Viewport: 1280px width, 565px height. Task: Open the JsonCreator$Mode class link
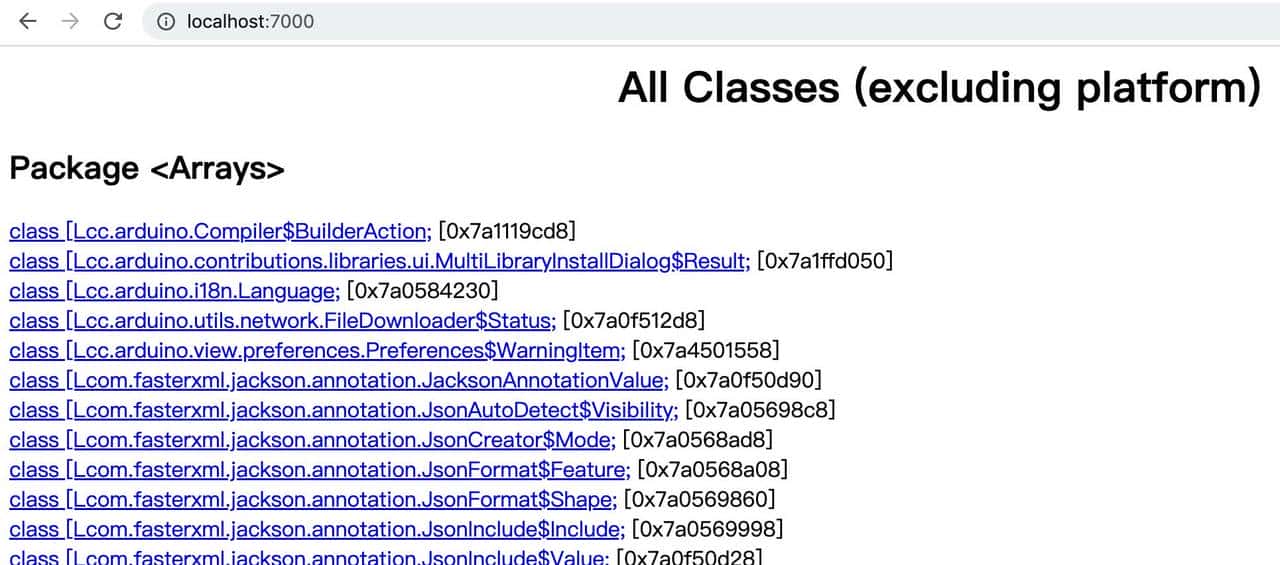[311, 440]
